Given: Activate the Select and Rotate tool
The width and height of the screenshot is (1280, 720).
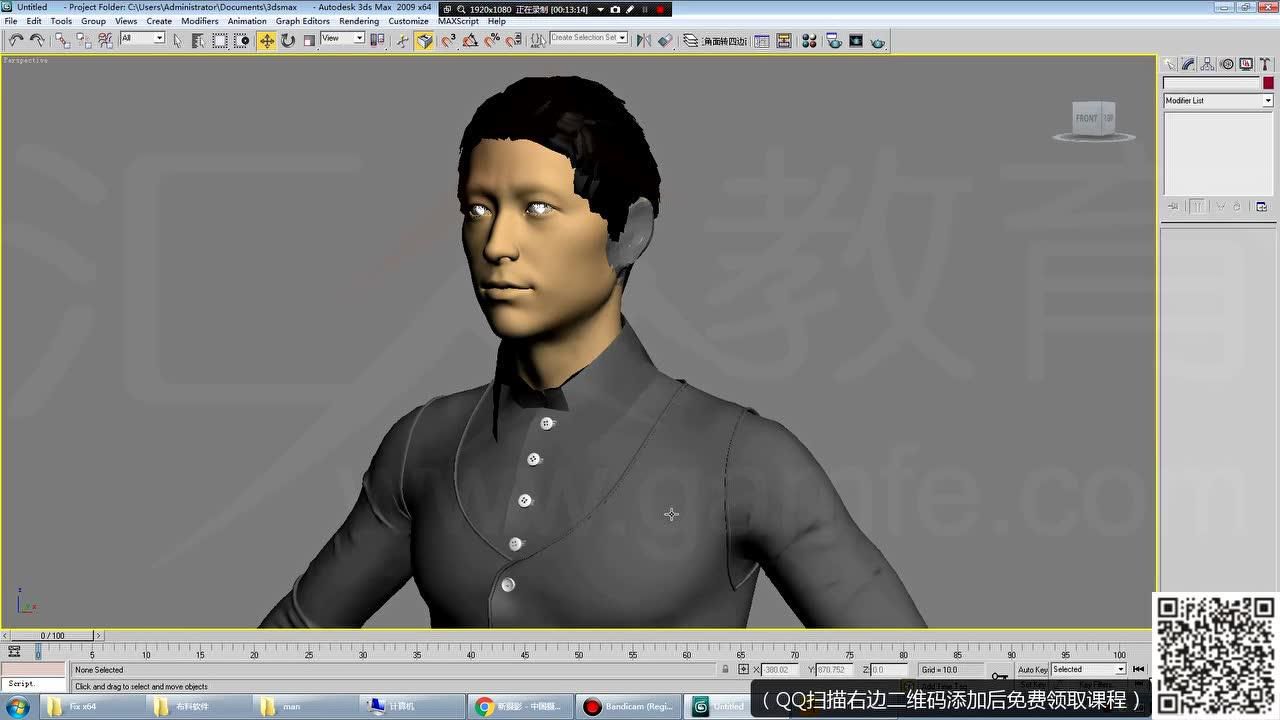Looking at the screenshot, I should [x=288, y=41].
